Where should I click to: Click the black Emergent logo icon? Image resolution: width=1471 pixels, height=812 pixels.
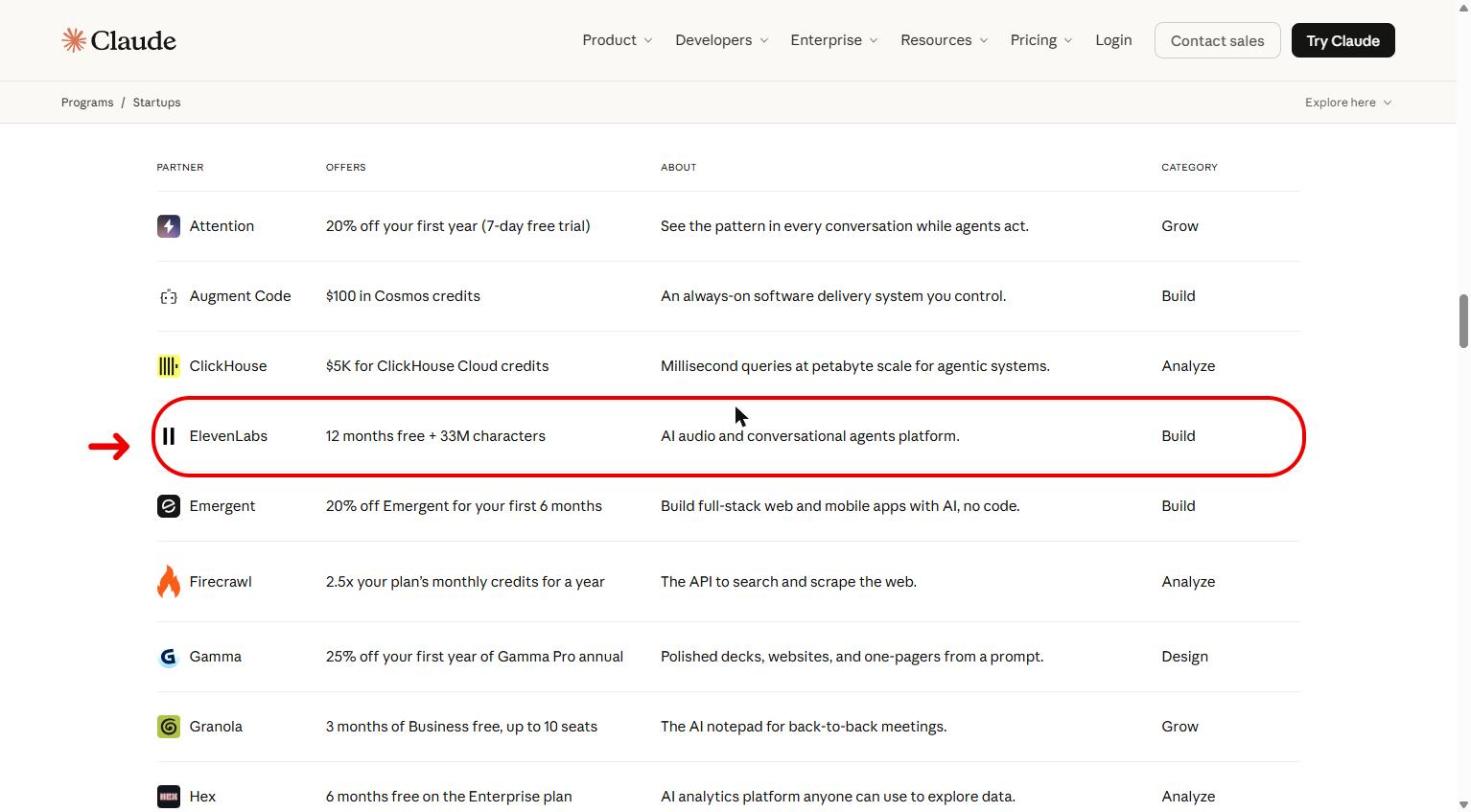168,506
